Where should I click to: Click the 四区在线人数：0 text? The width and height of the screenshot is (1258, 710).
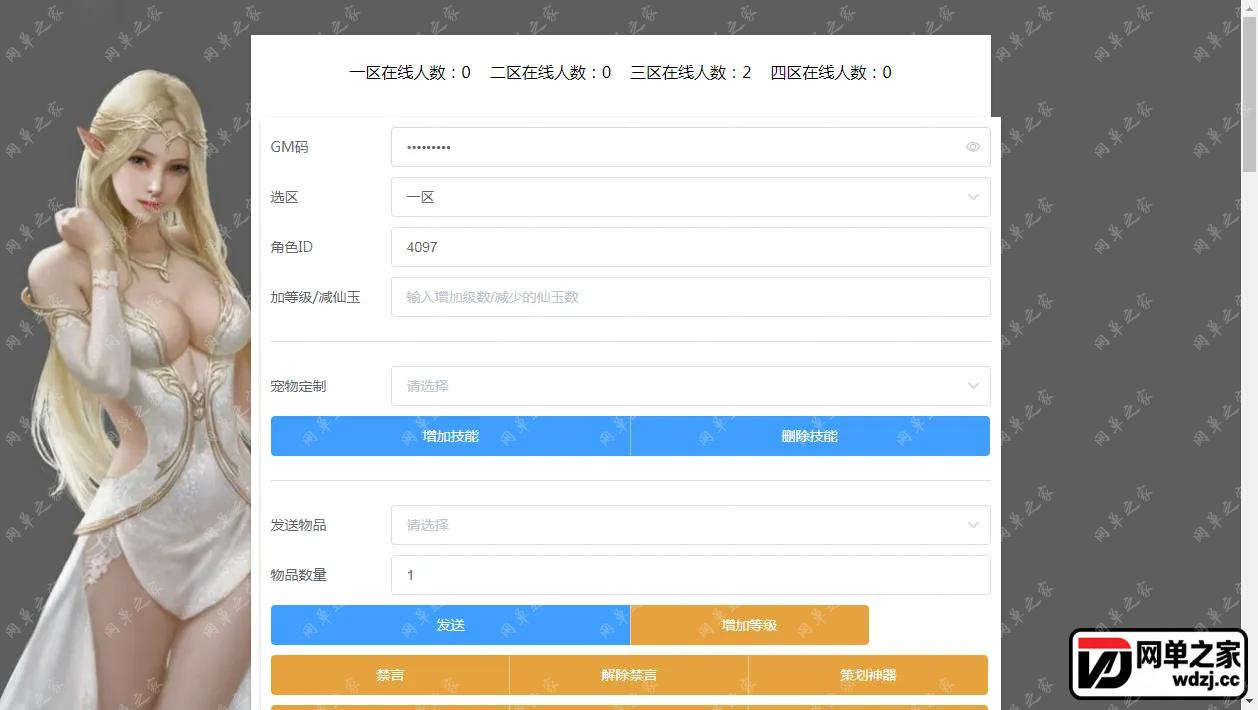point(831,72)
